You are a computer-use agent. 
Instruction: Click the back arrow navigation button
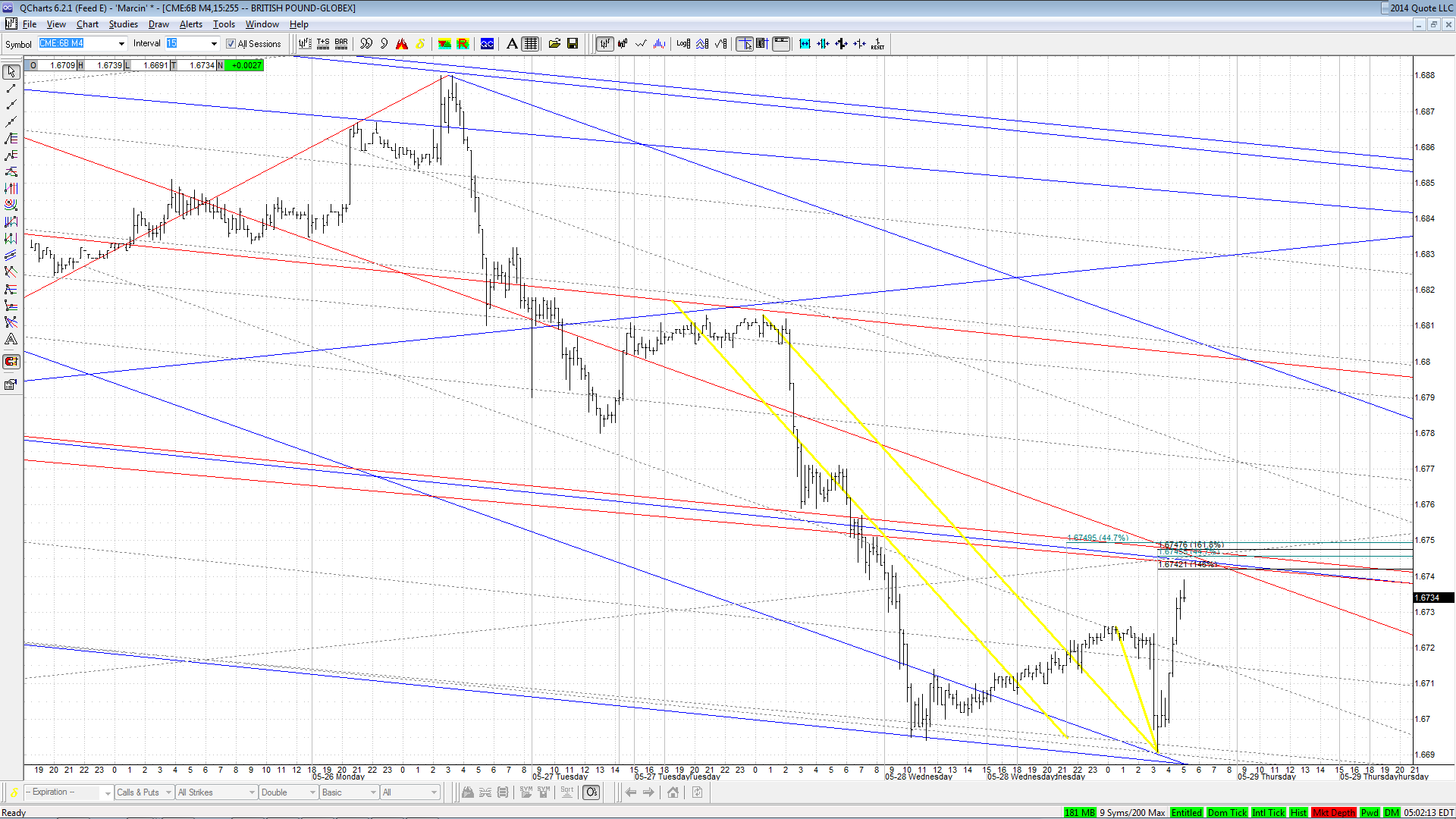pyautogui.click(x=630, y=792)
